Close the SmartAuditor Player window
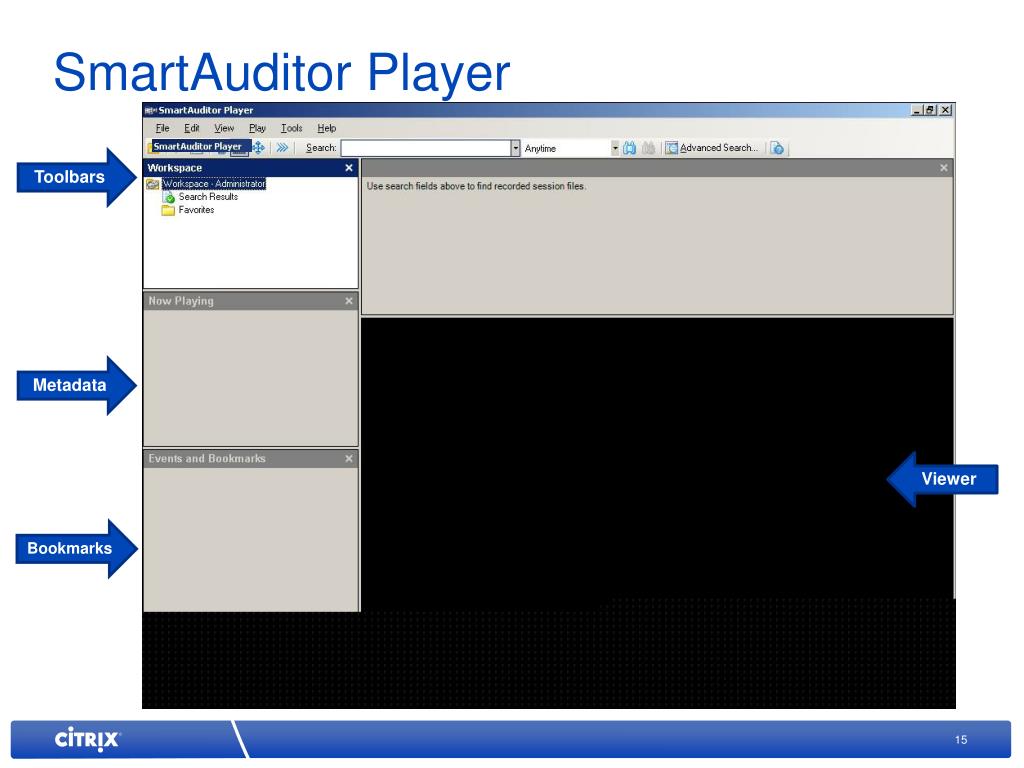Viewport: 1024px width, 768px height. coord(946,110)
